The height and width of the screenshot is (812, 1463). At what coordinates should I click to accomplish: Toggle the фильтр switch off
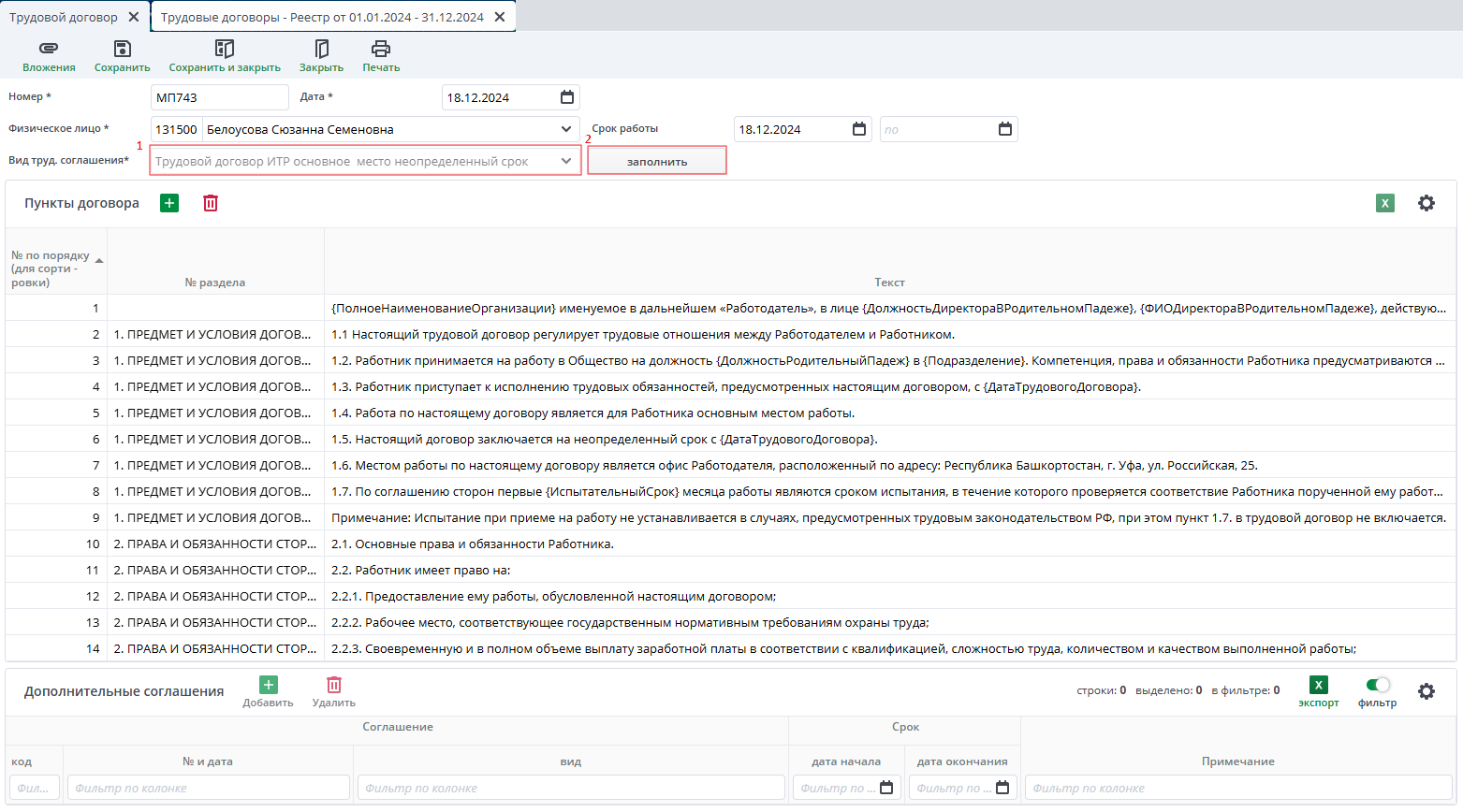click(x=1377, y=685)
